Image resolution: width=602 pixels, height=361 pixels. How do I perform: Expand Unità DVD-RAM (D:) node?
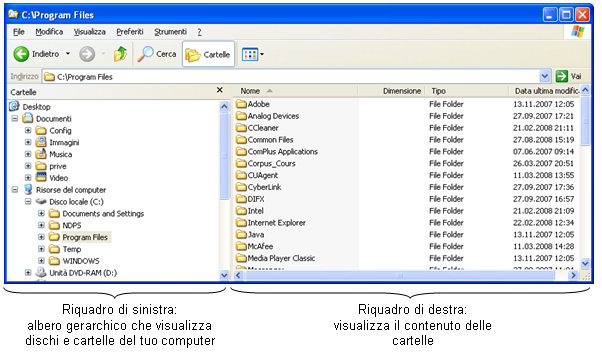click(x=28, y=273)
